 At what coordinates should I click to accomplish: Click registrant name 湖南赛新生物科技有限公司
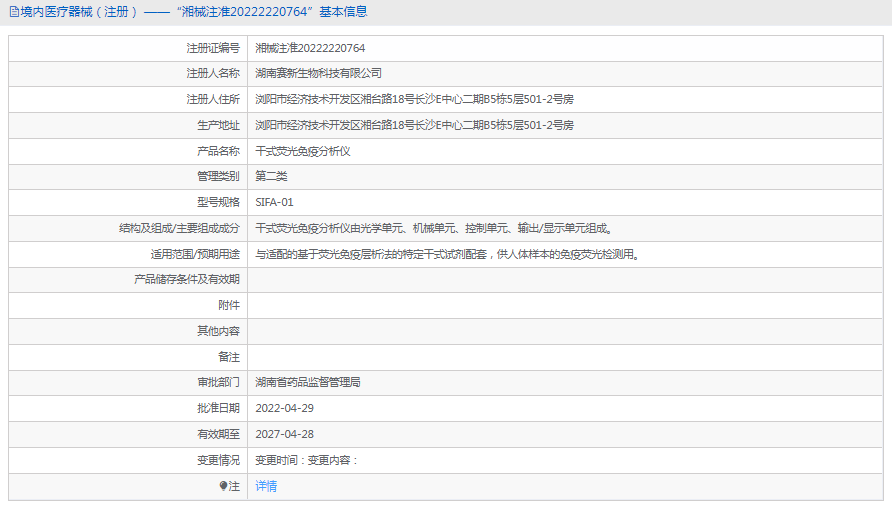[x=318, y=73]
